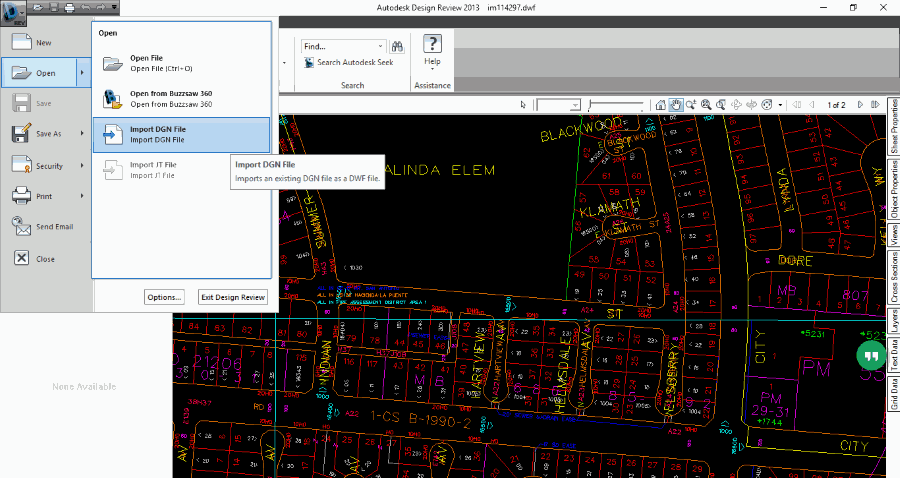
Task: Click the Options... button
Action: click(x=164, y=297)
